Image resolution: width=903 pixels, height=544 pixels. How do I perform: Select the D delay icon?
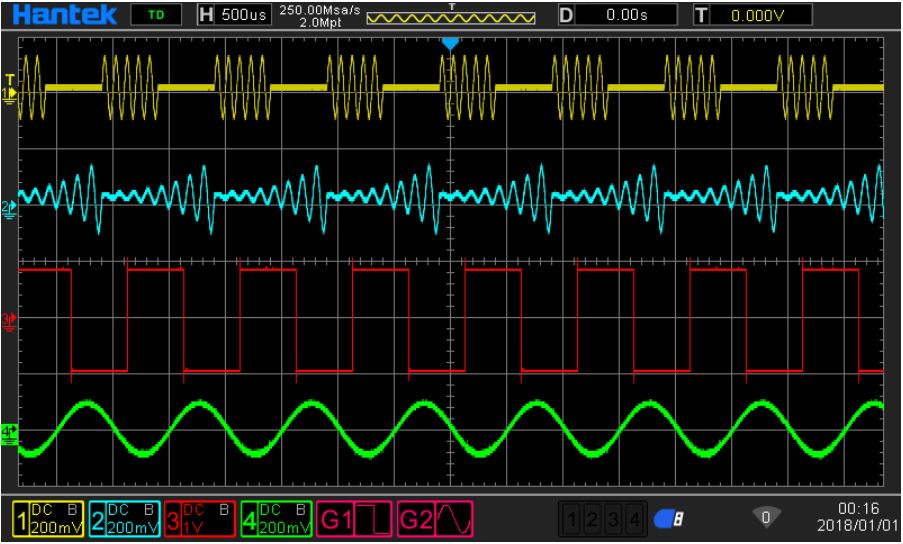566,15
